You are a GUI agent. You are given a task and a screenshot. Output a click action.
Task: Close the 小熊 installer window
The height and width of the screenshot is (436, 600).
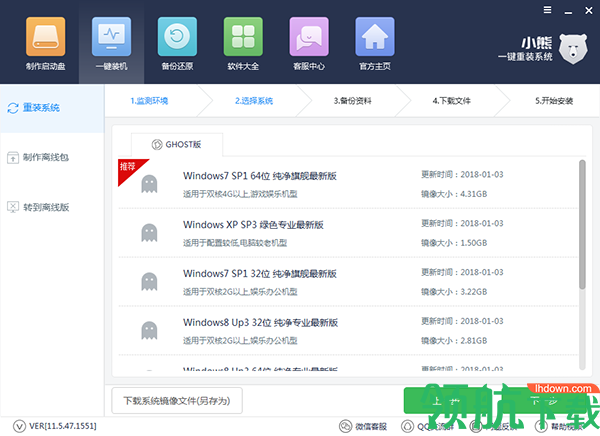(589, 11)
